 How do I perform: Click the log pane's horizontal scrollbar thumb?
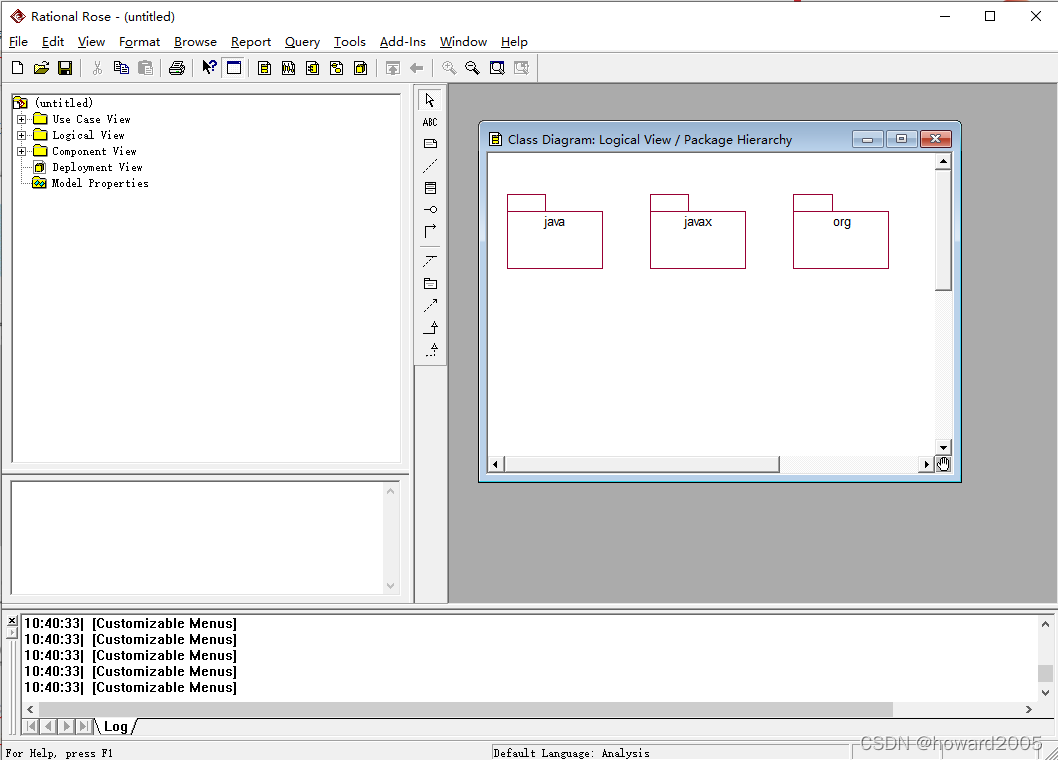pos(466,709)
